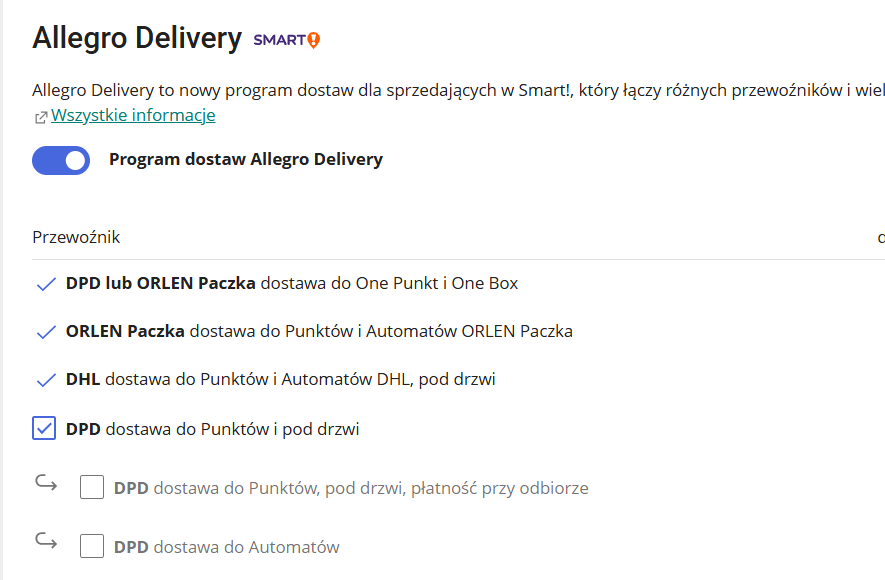
Task: Click external link icon beside Wszystkie informacje
Action: [40, 117]
